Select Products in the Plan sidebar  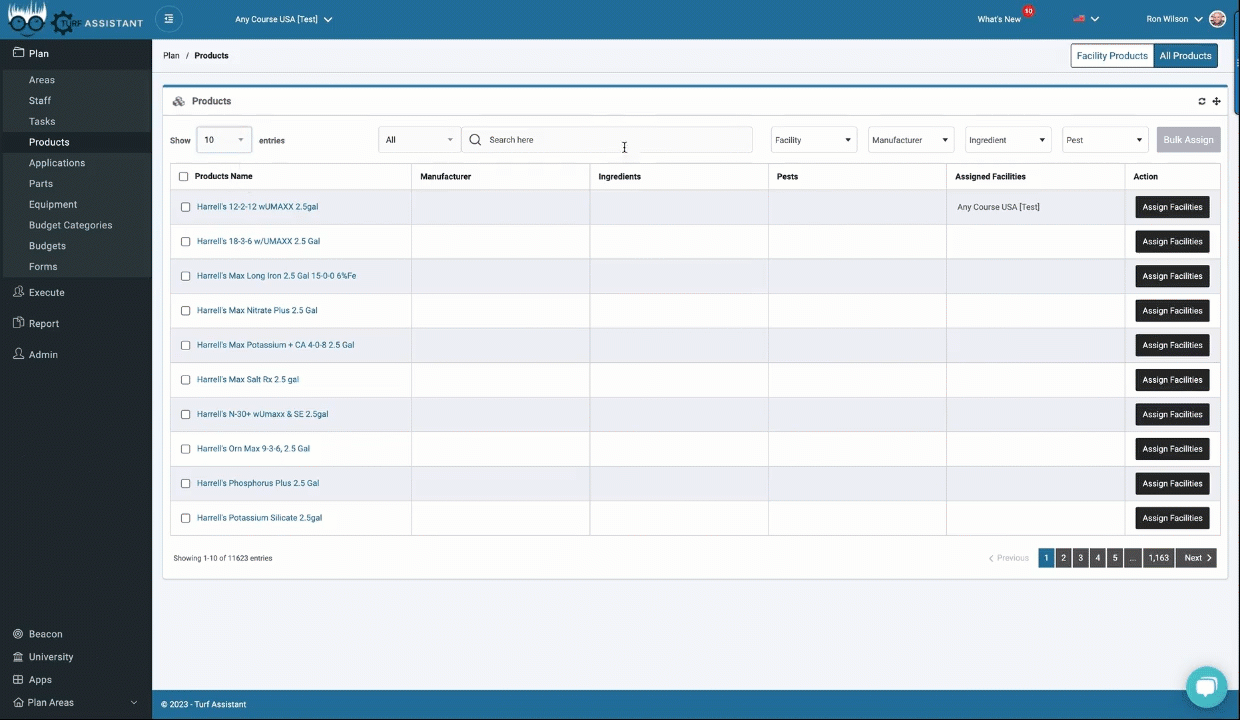click(48, 141)
